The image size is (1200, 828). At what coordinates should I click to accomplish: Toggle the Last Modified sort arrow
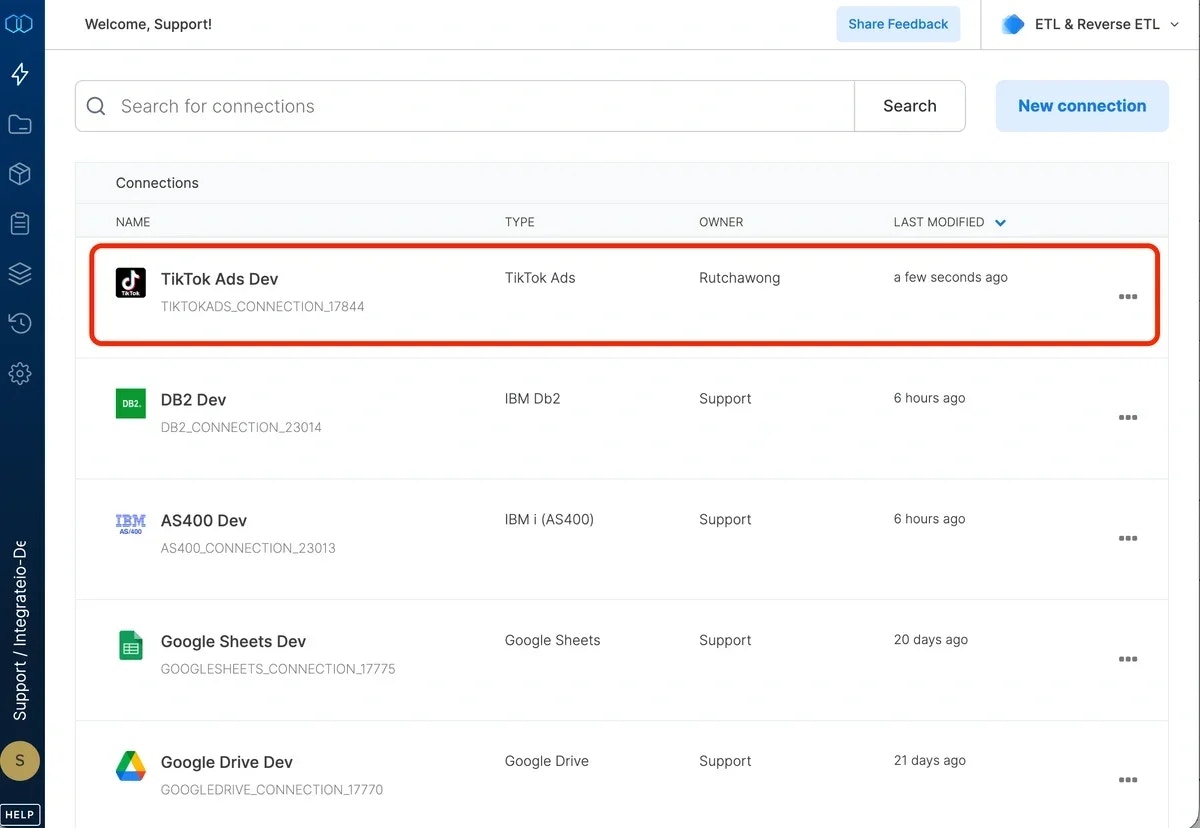pyautogui.click(x=1000, y=222)
